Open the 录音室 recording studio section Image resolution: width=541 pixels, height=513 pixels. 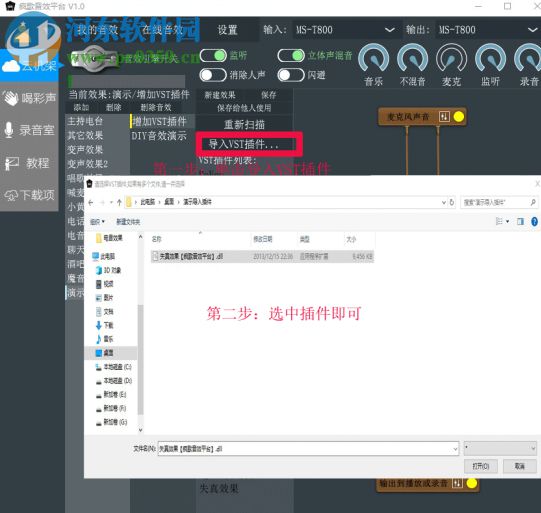[29, 130]
